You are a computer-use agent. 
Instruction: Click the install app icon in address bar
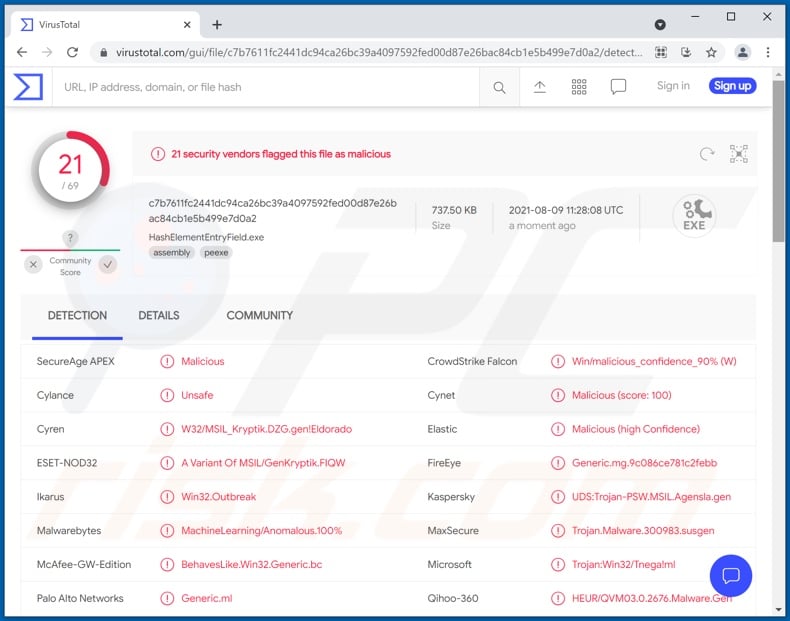(686, 52)
